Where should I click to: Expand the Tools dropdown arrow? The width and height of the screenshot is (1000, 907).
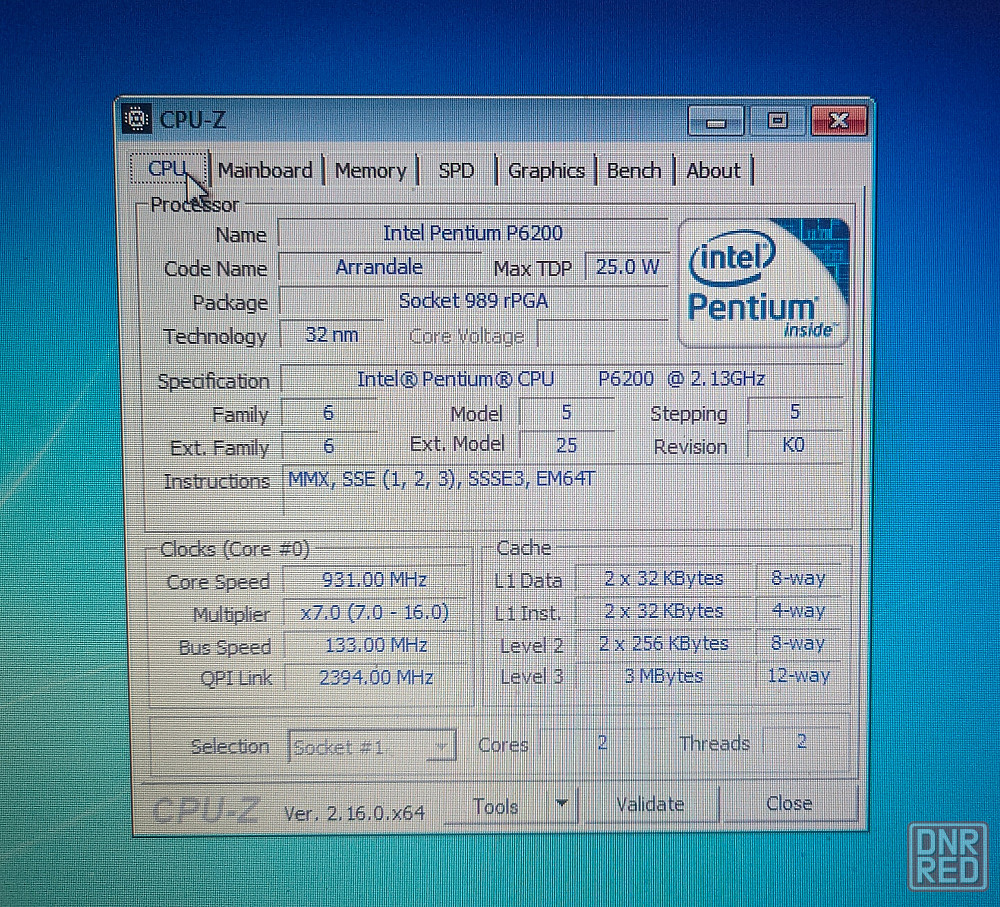(562, 805)
